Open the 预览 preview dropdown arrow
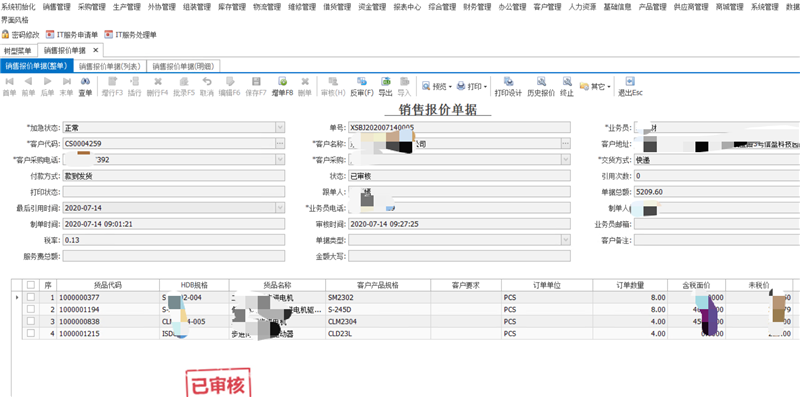 pyautogui.click(x=451, y=87)
